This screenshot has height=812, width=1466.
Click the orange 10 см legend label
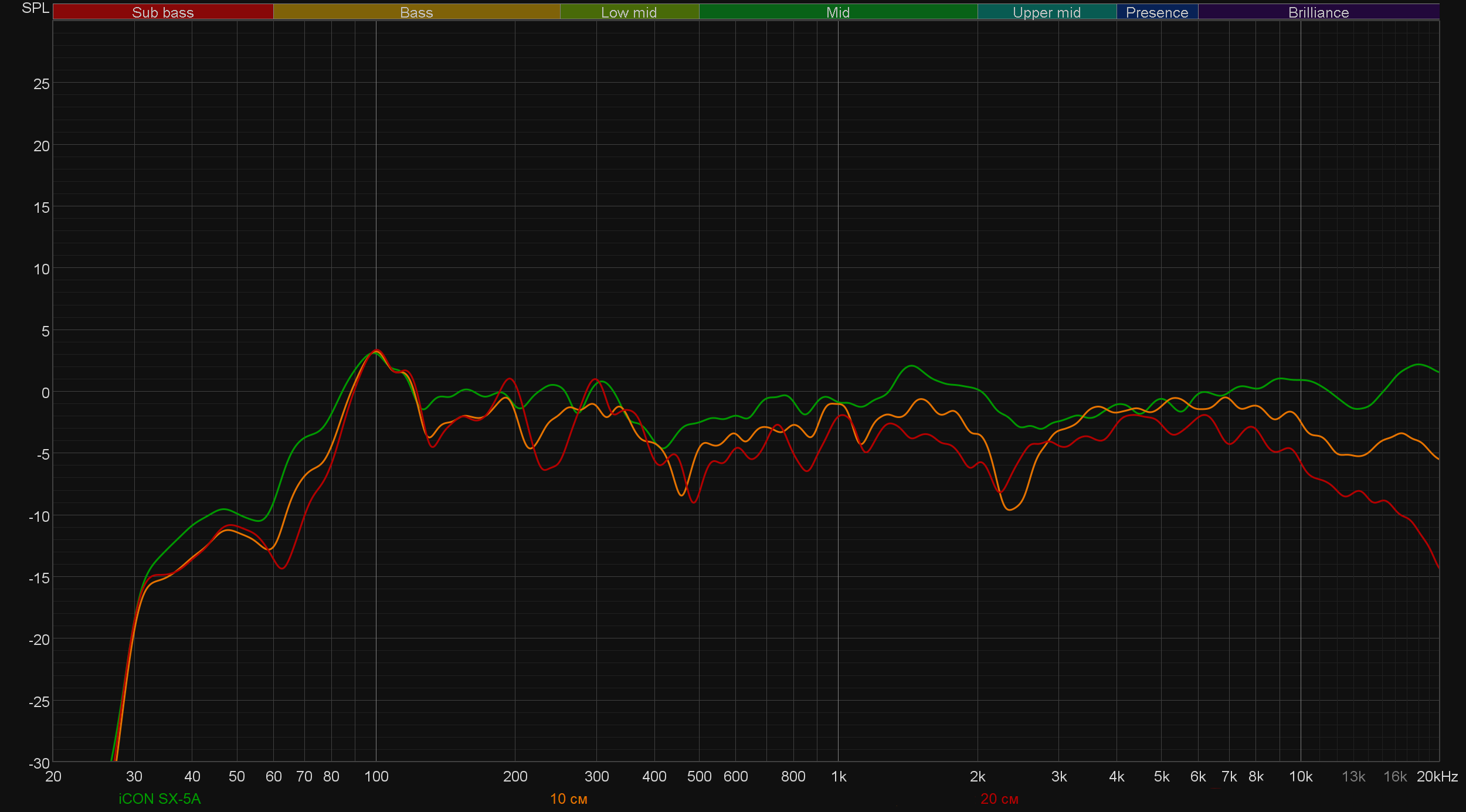[x=568, y=799]
